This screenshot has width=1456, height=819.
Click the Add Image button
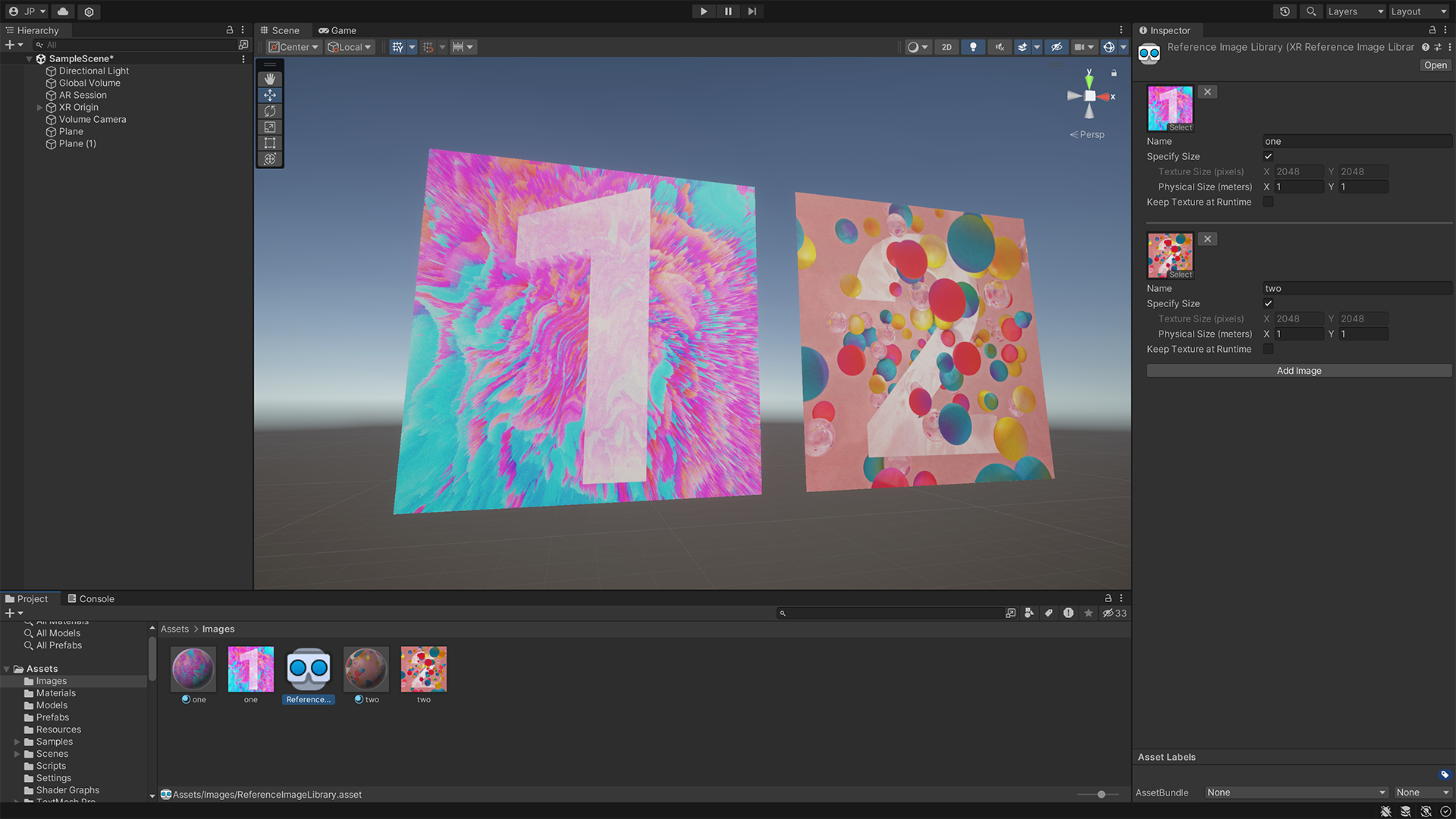tap(1298, 371)
